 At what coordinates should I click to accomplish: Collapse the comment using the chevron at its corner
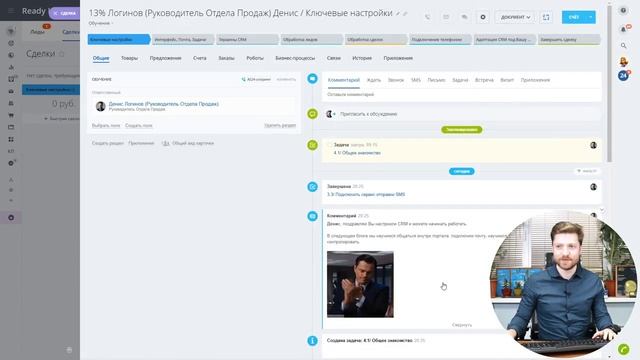pyautogui.click(x=602, y=210)
